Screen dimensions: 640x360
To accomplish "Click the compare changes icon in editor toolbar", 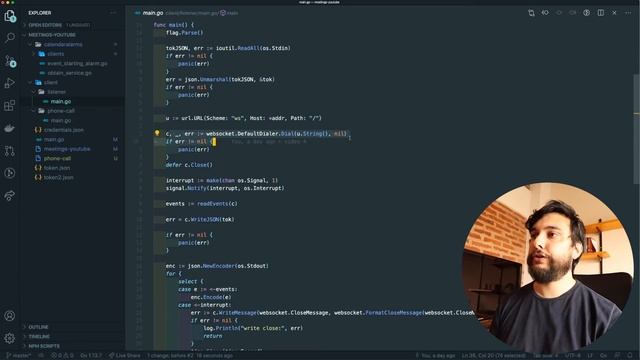I will (x=531, y=13).
